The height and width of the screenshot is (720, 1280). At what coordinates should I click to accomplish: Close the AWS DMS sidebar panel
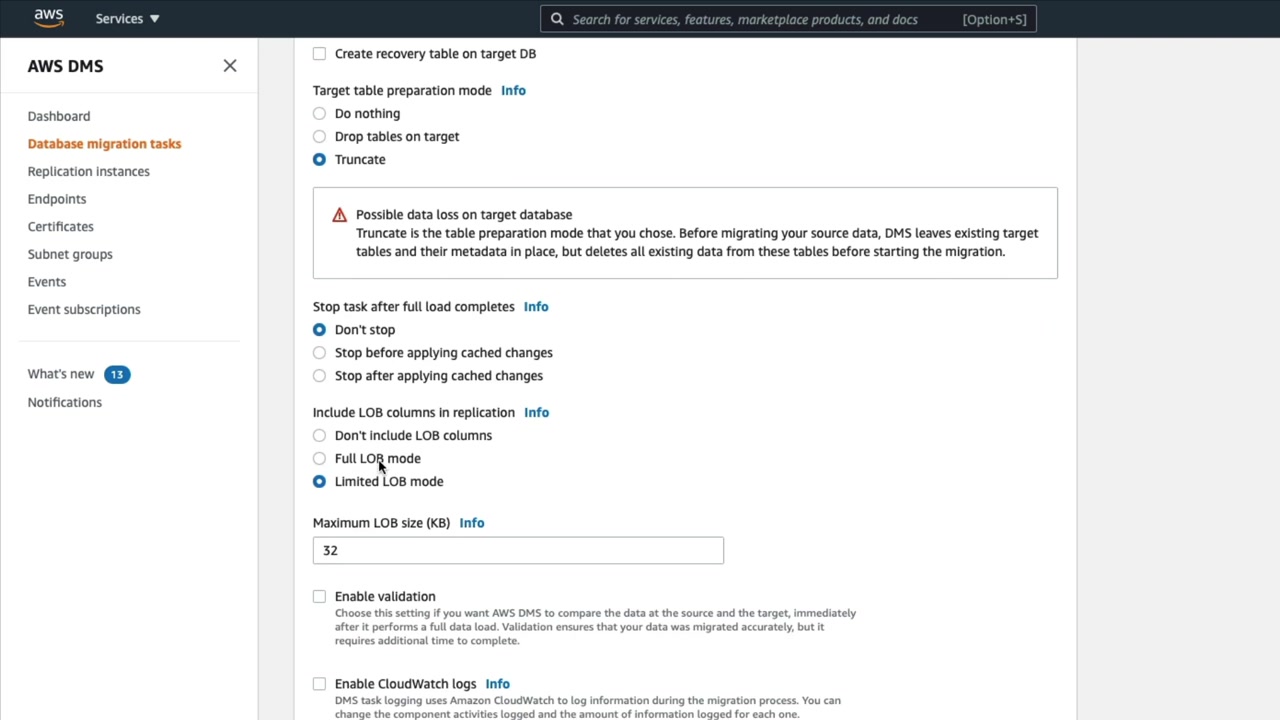230,66
